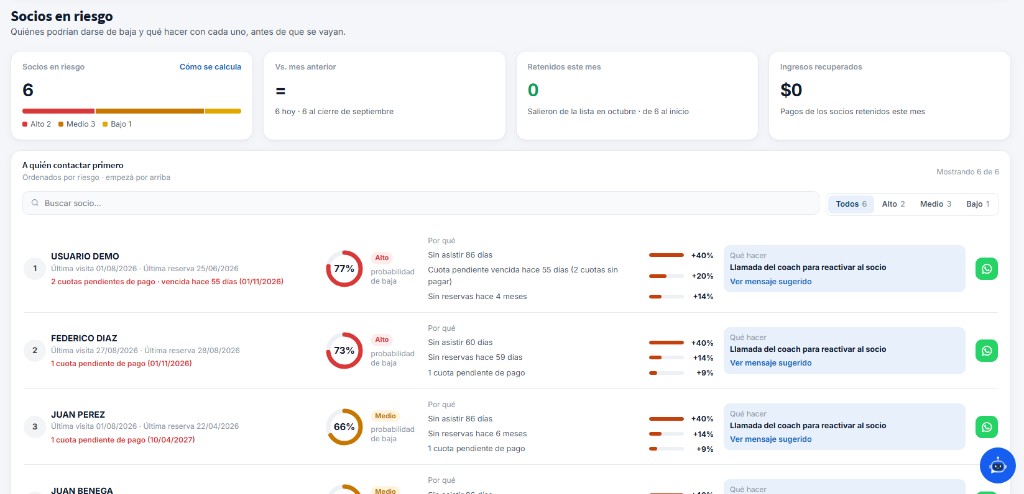Open WhatsApp for JUAN PEREZ
Image resolution: width=1024 pixels, height=494 pixels.
986,427
